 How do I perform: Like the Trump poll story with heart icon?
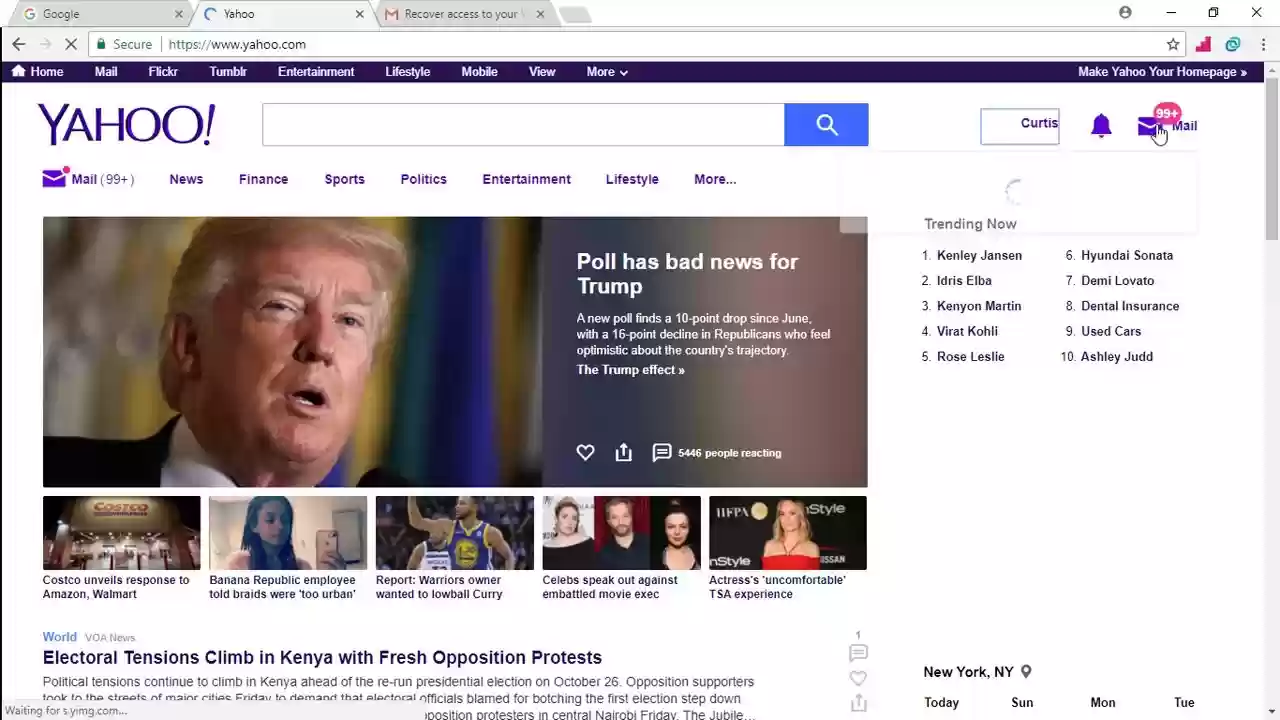[x=585, y=453]
